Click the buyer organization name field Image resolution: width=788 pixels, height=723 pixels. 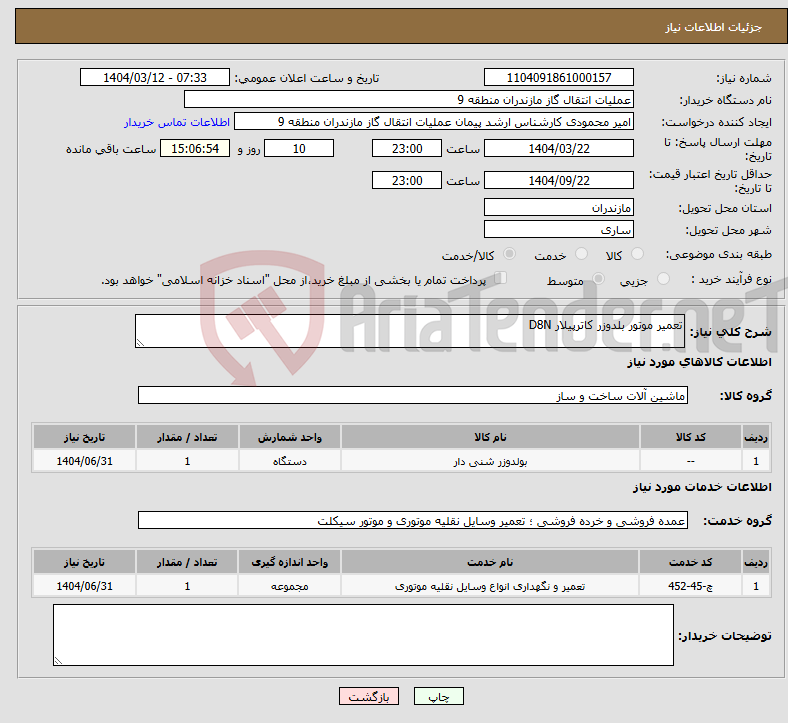point(409,99)
